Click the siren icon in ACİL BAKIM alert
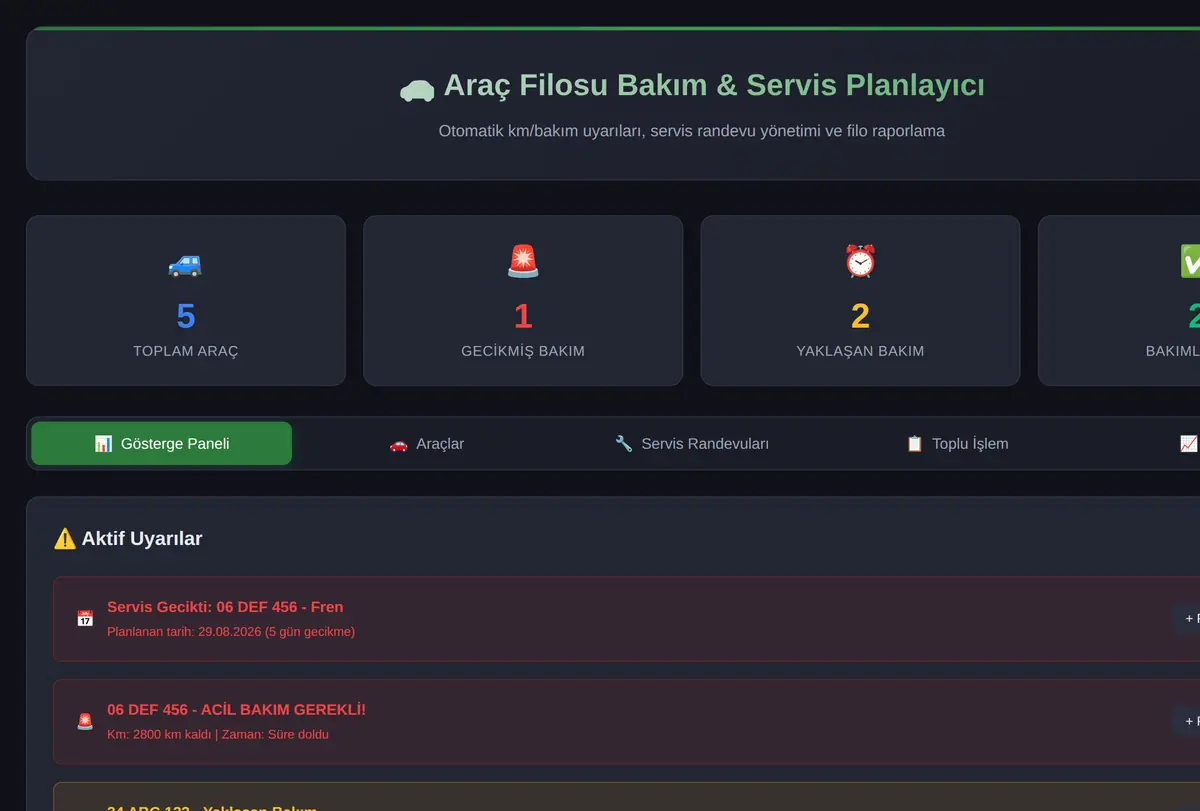 (x=85, y=722)
